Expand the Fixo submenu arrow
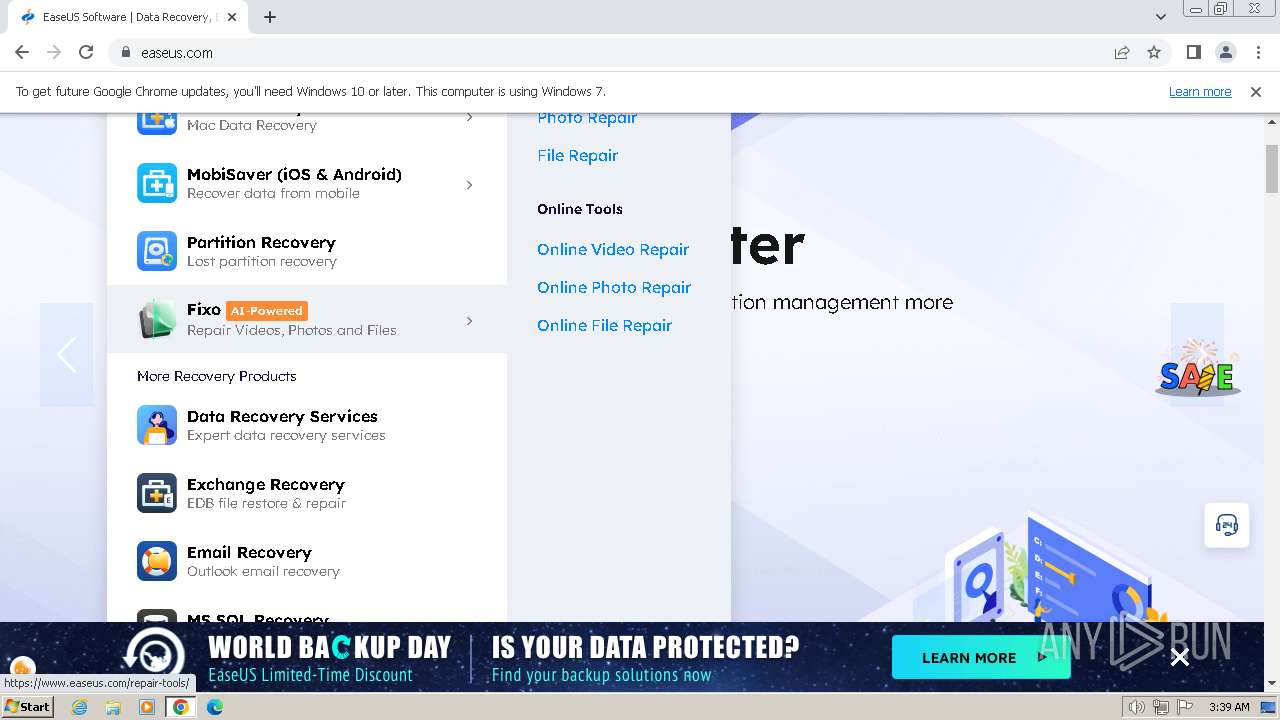The height and width of the screenshot is (720, 1280). 469,320
